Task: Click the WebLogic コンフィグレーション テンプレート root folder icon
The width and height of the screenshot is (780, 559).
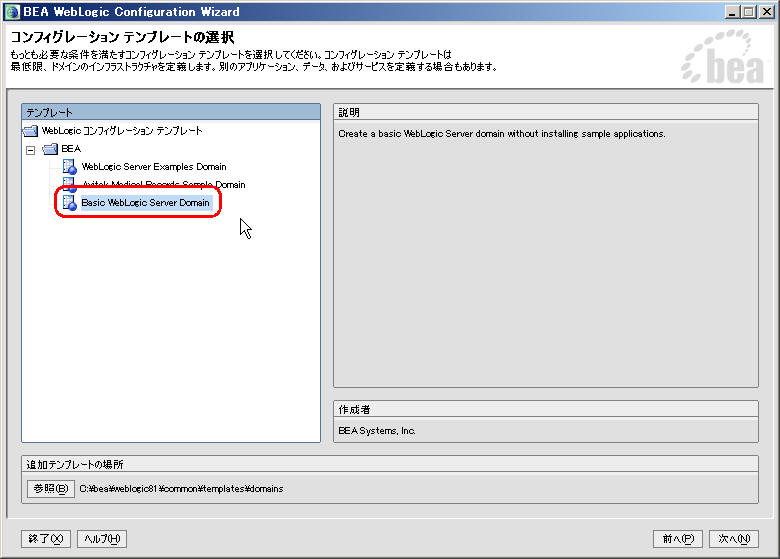Action: (x=30, y=131)
